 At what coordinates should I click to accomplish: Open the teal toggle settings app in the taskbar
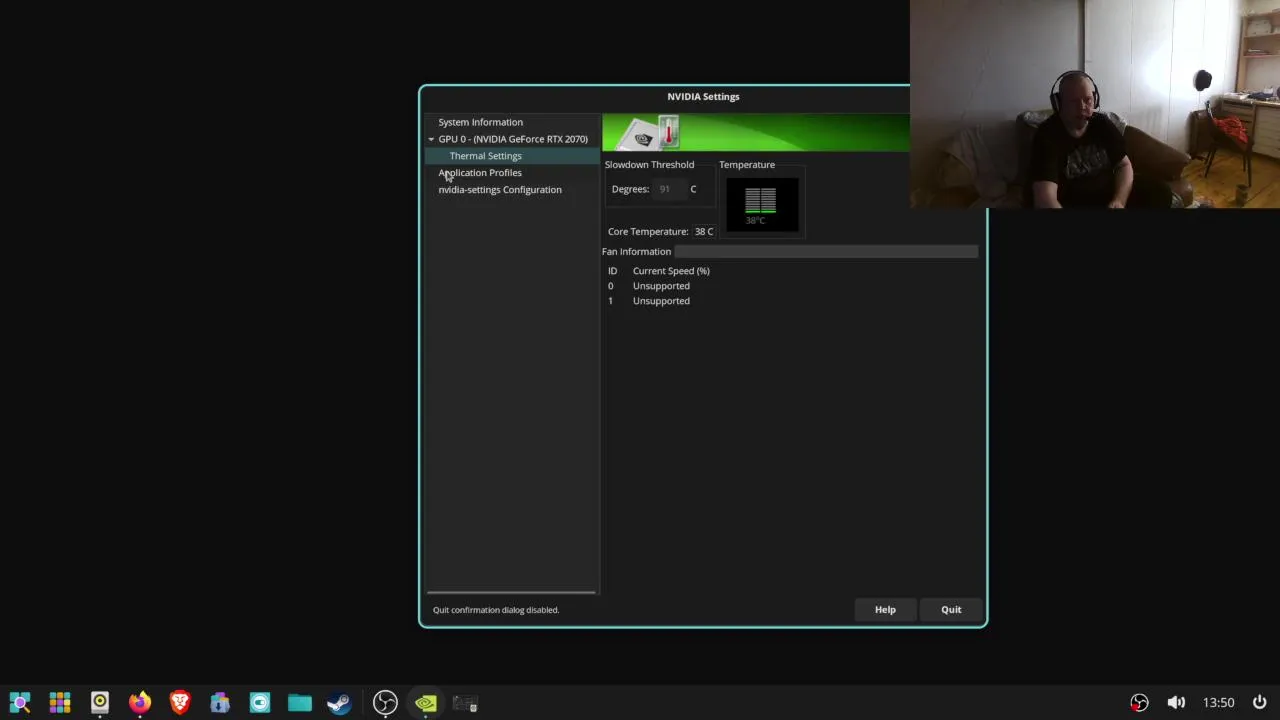pos(260,703)
